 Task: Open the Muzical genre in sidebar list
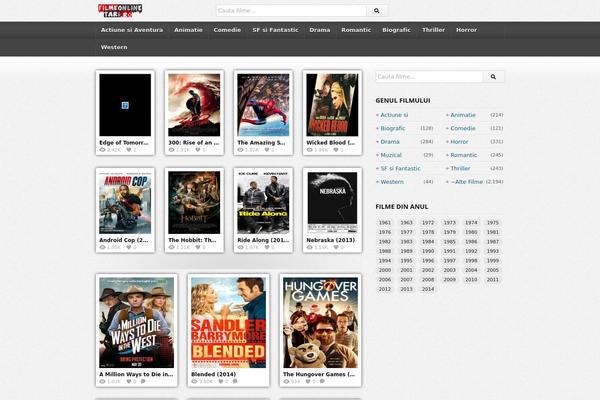click(x=391, y=155)
